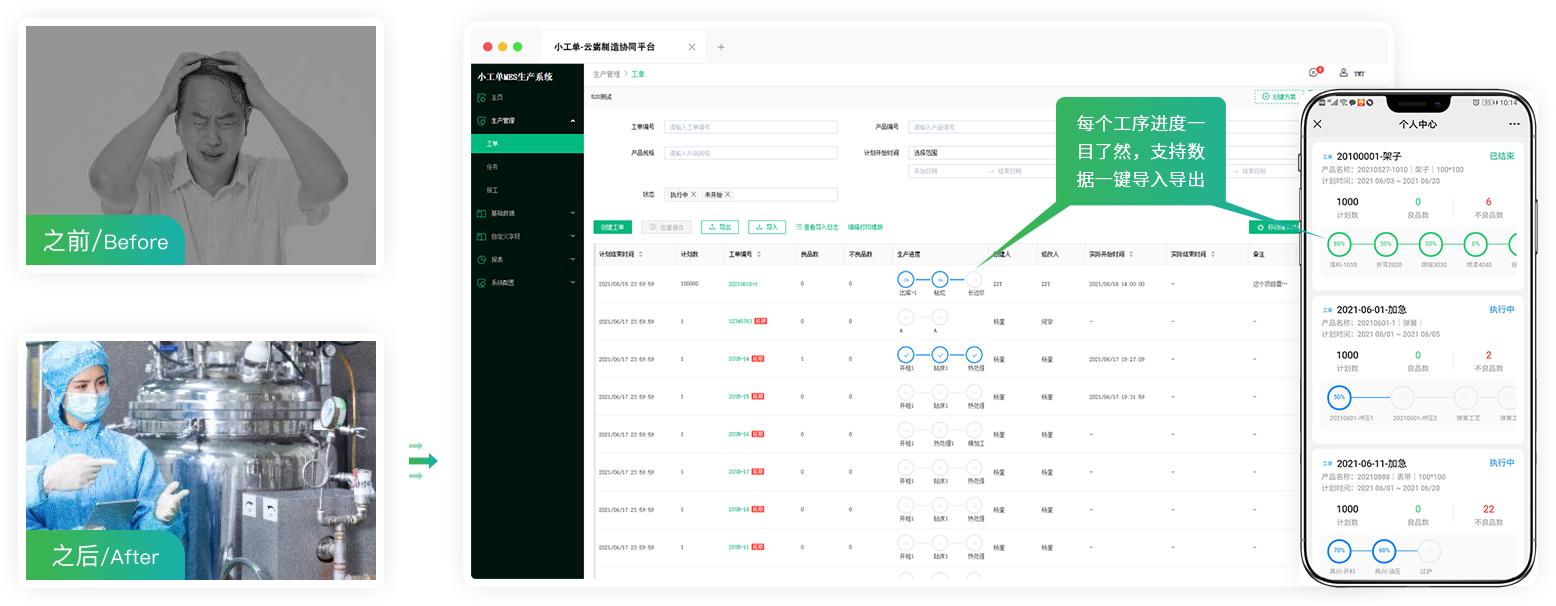Screen dimensions: 1556x606
Task: Open work order link 20210618-1
Action: [x=743, y=284]
